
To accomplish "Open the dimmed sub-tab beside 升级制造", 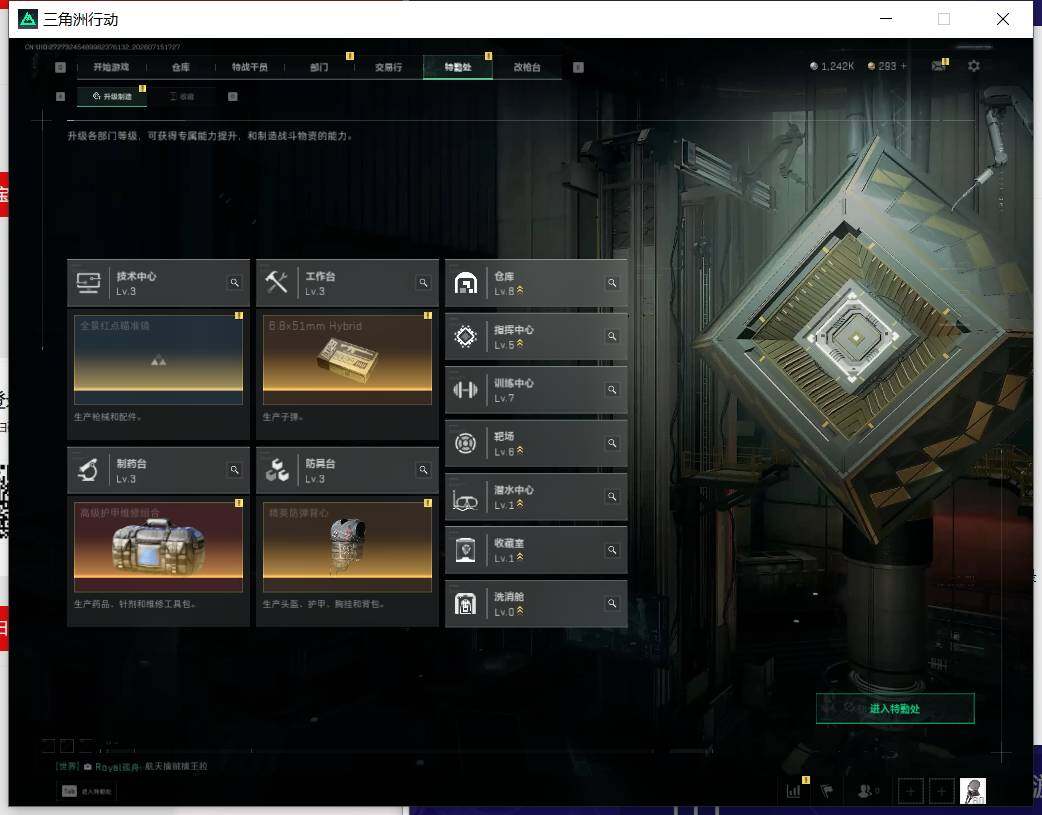I will click(x=182, y=96).
